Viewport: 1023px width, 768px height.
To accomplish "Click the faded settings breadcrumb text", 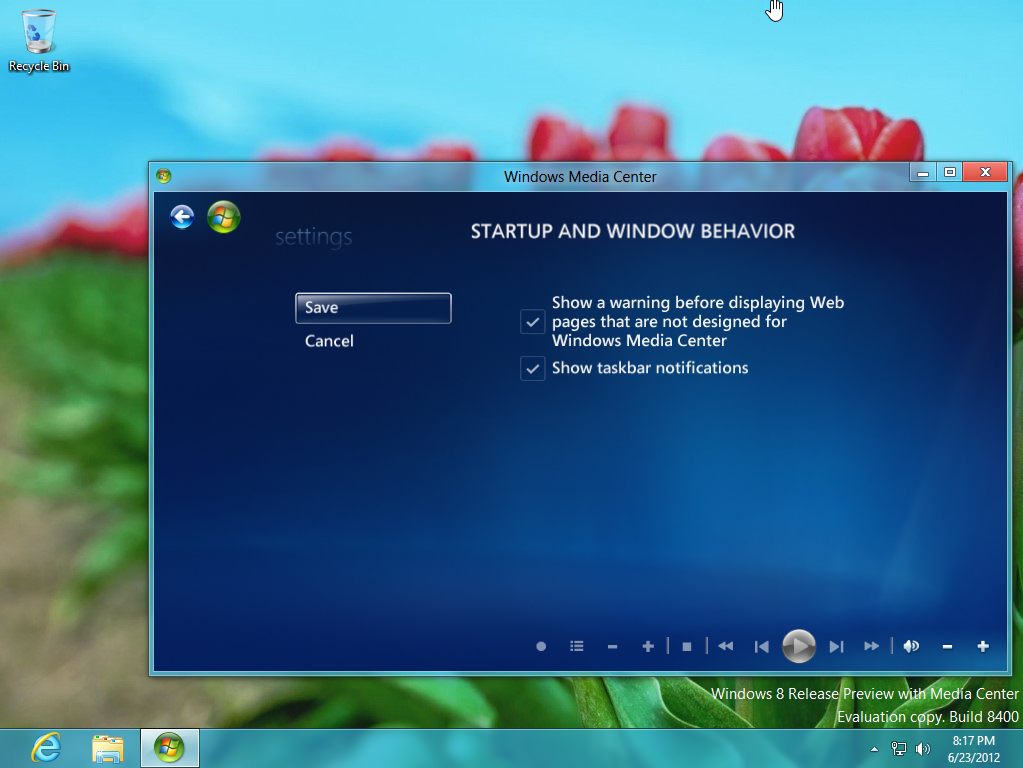I will (x=314, y=237).
